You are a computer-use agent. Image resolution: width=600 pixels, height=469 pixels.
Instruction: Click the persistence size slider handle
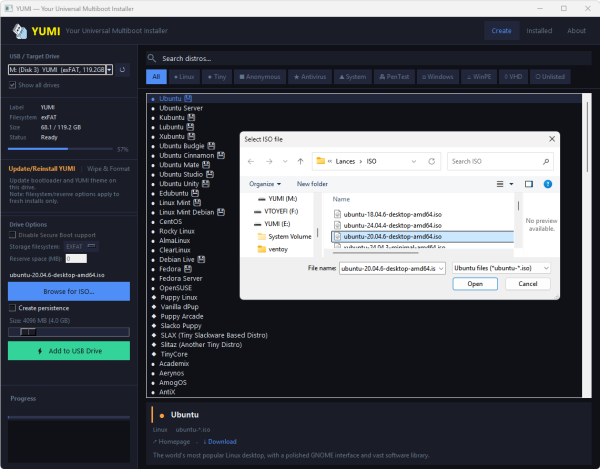click(x=28, y=332)
